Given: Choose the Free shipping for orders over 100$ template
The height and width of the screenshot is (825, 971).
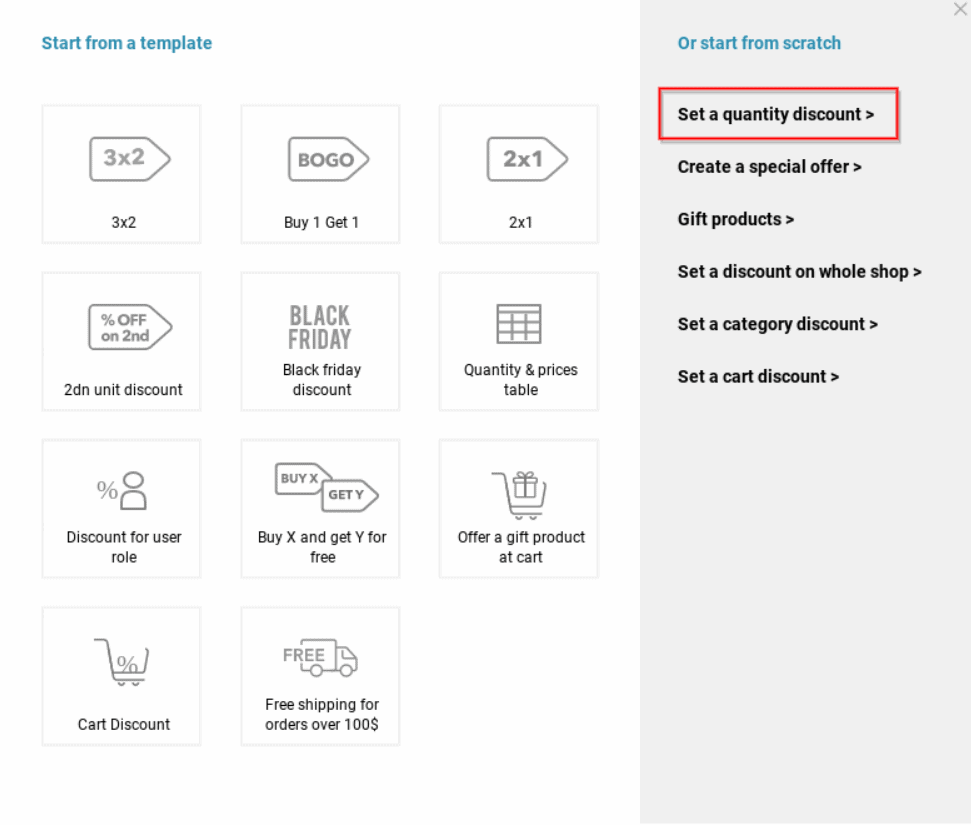Looking at the screenshot, I should point(320,675).
